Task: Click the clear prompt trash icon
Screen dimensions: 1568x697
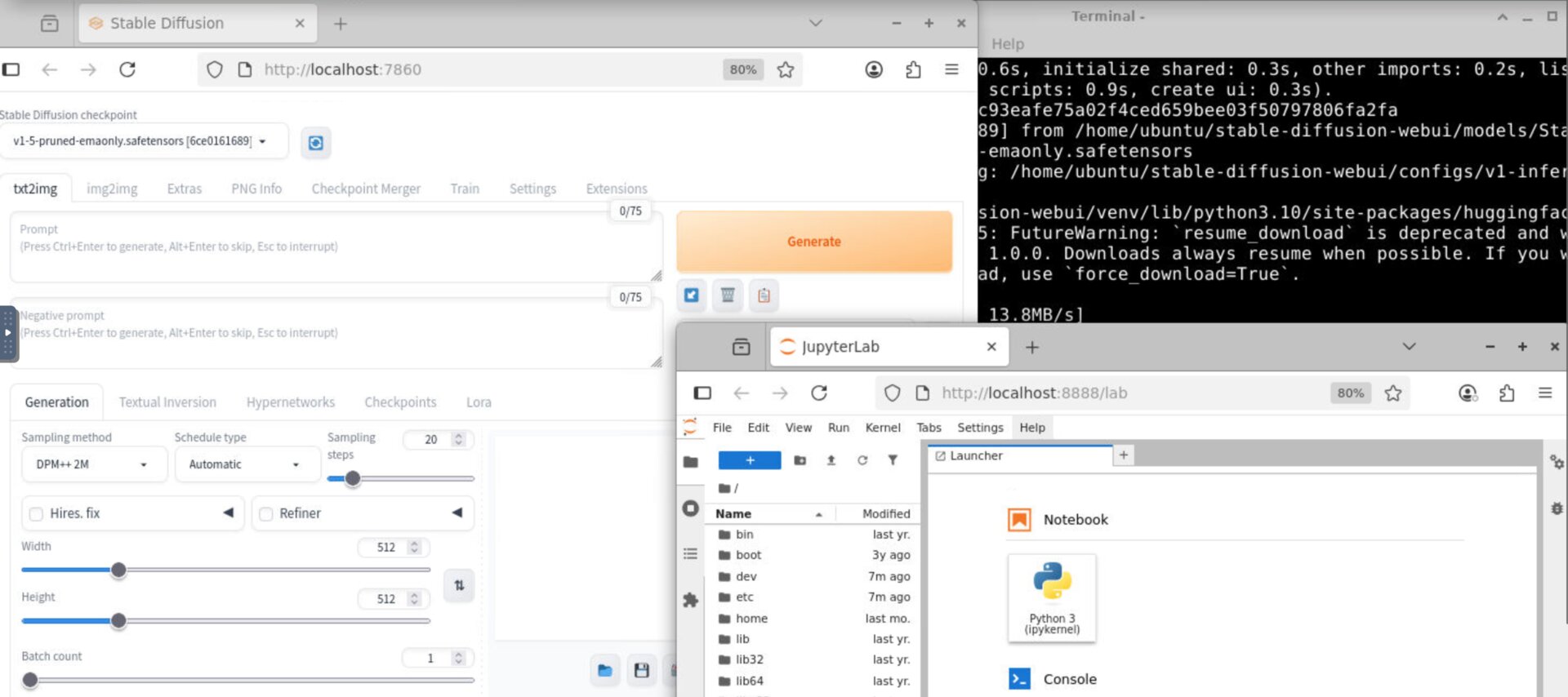Action: coord(727,295)
